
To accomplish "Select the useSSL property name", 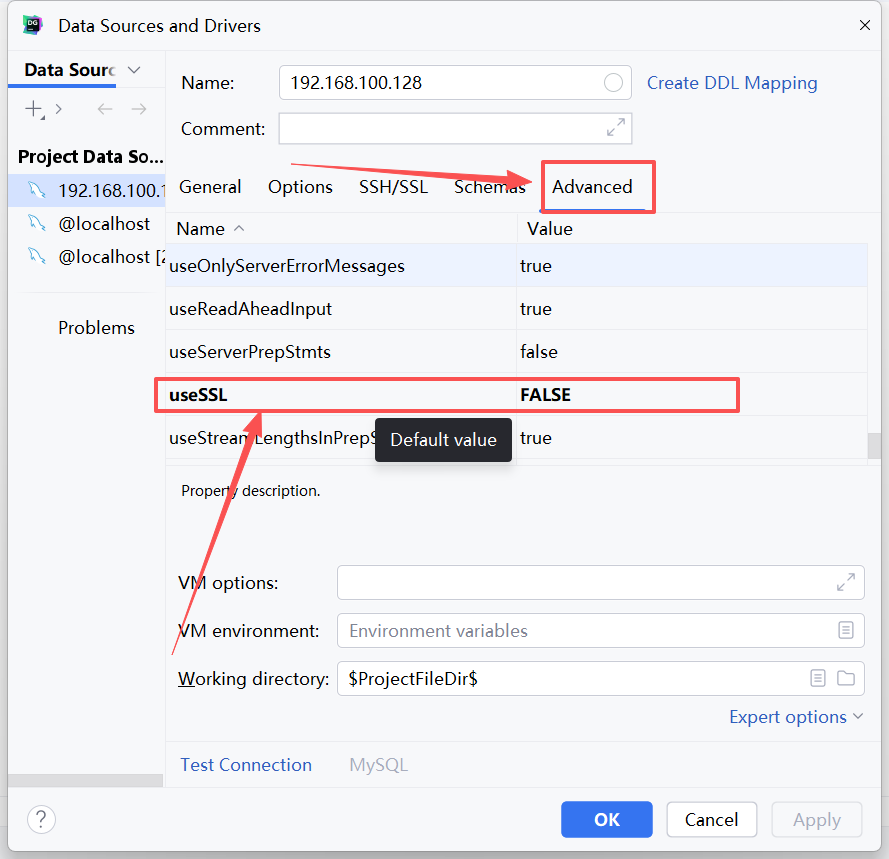I will [198, 395].
